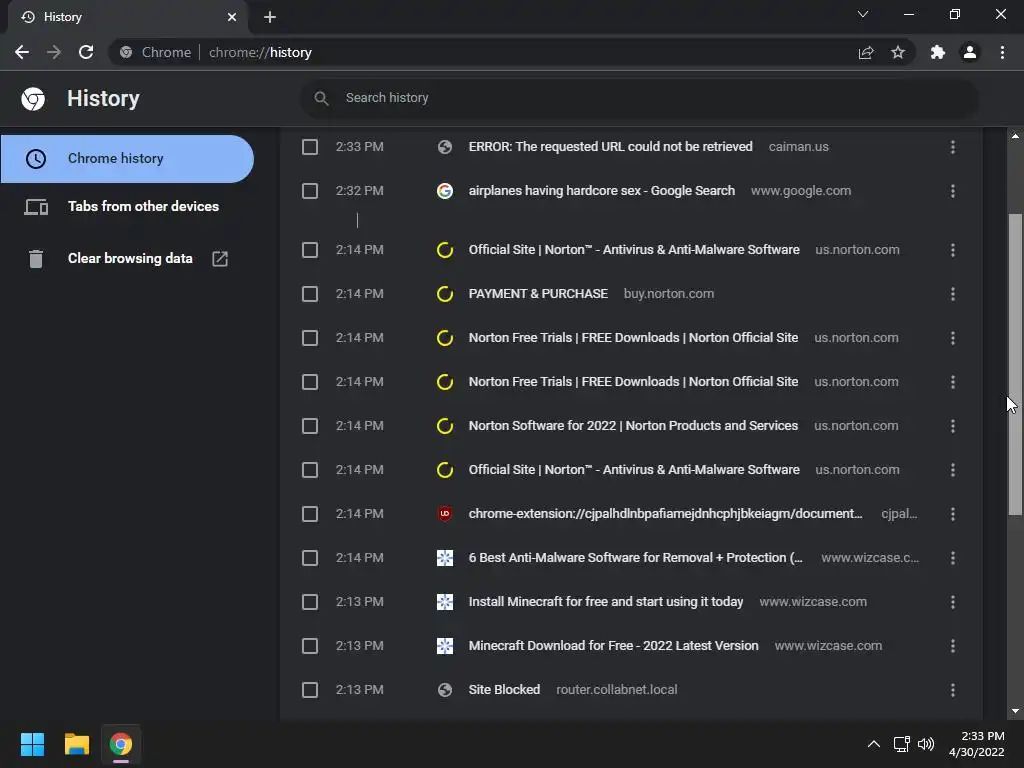Viewport: 1024px width, 768px height.
Task: Select the History browser tab
Action: point(128,17)
